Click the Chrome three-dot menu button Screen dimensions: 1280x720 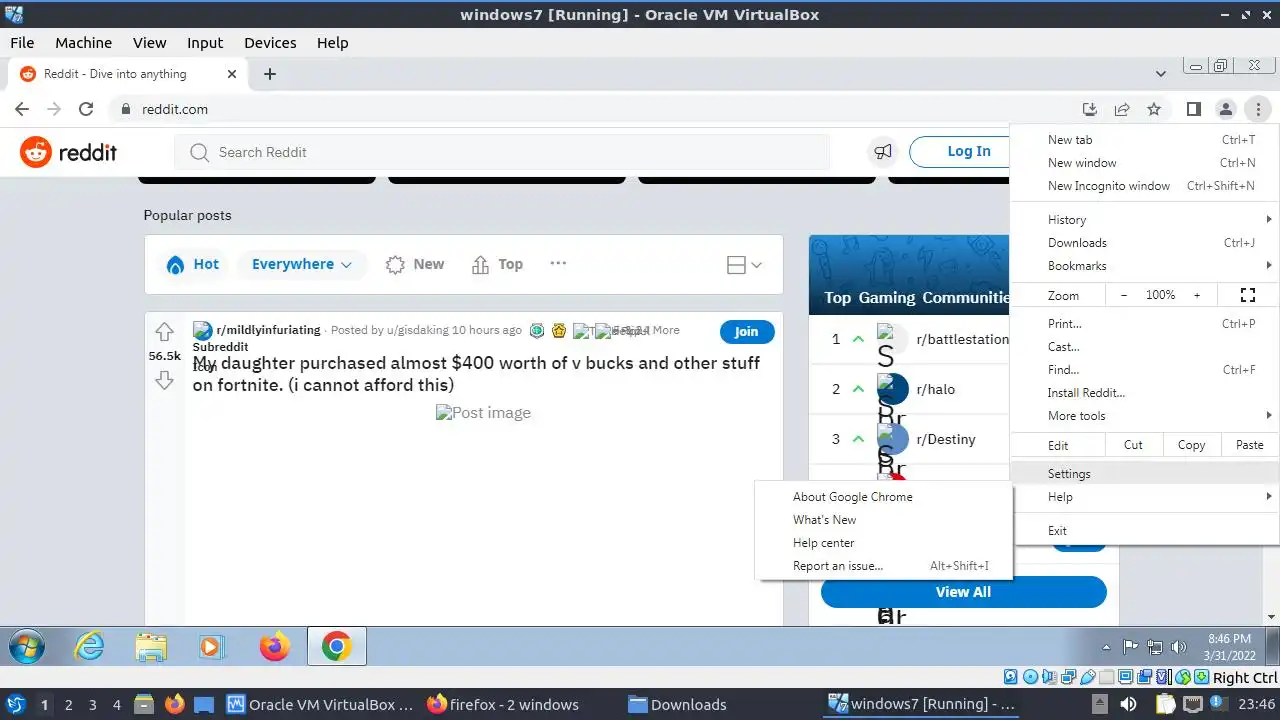pos(1258,109)
